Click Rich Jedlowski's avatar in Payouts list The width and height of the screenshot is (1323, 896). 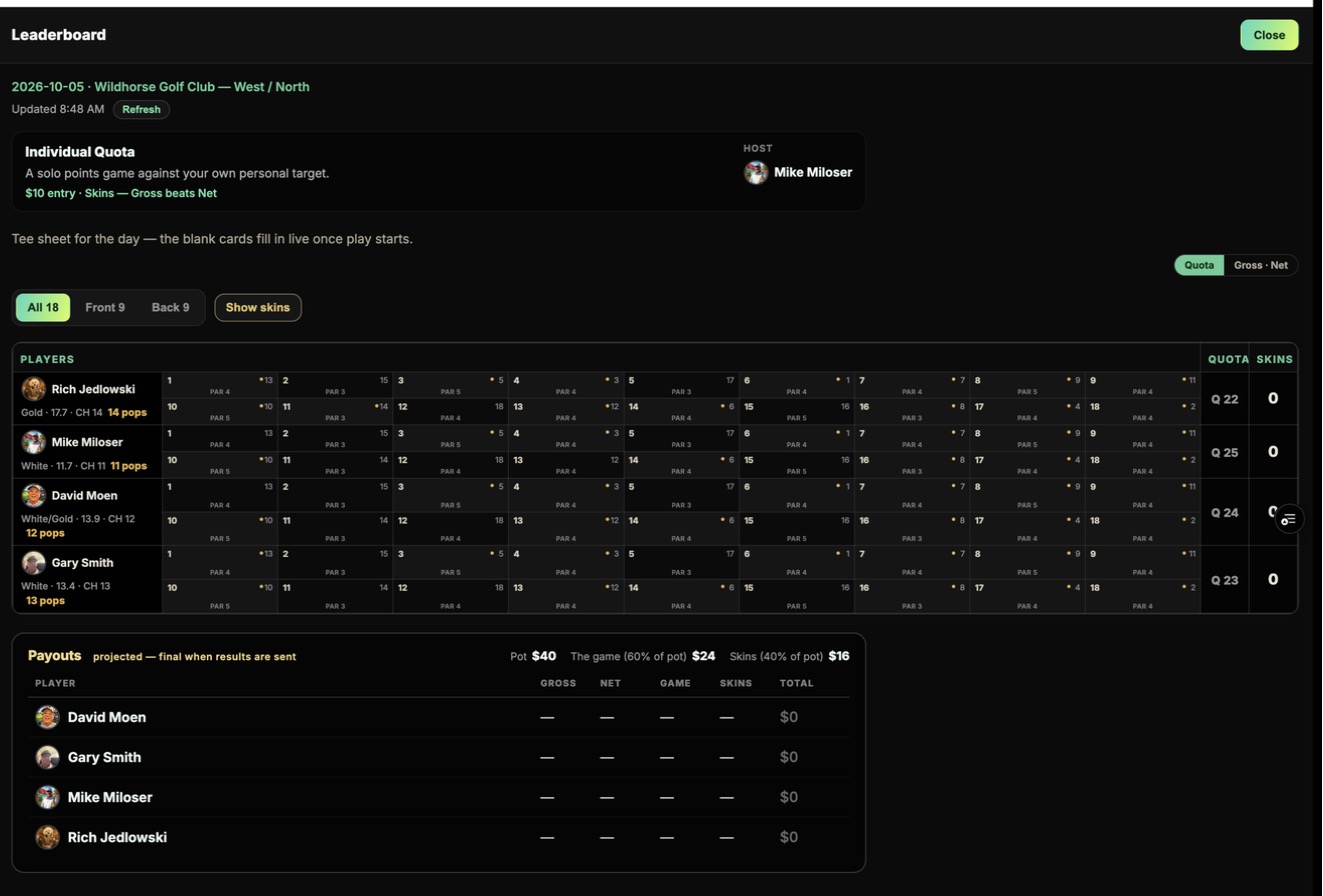[x=47, y=837]
